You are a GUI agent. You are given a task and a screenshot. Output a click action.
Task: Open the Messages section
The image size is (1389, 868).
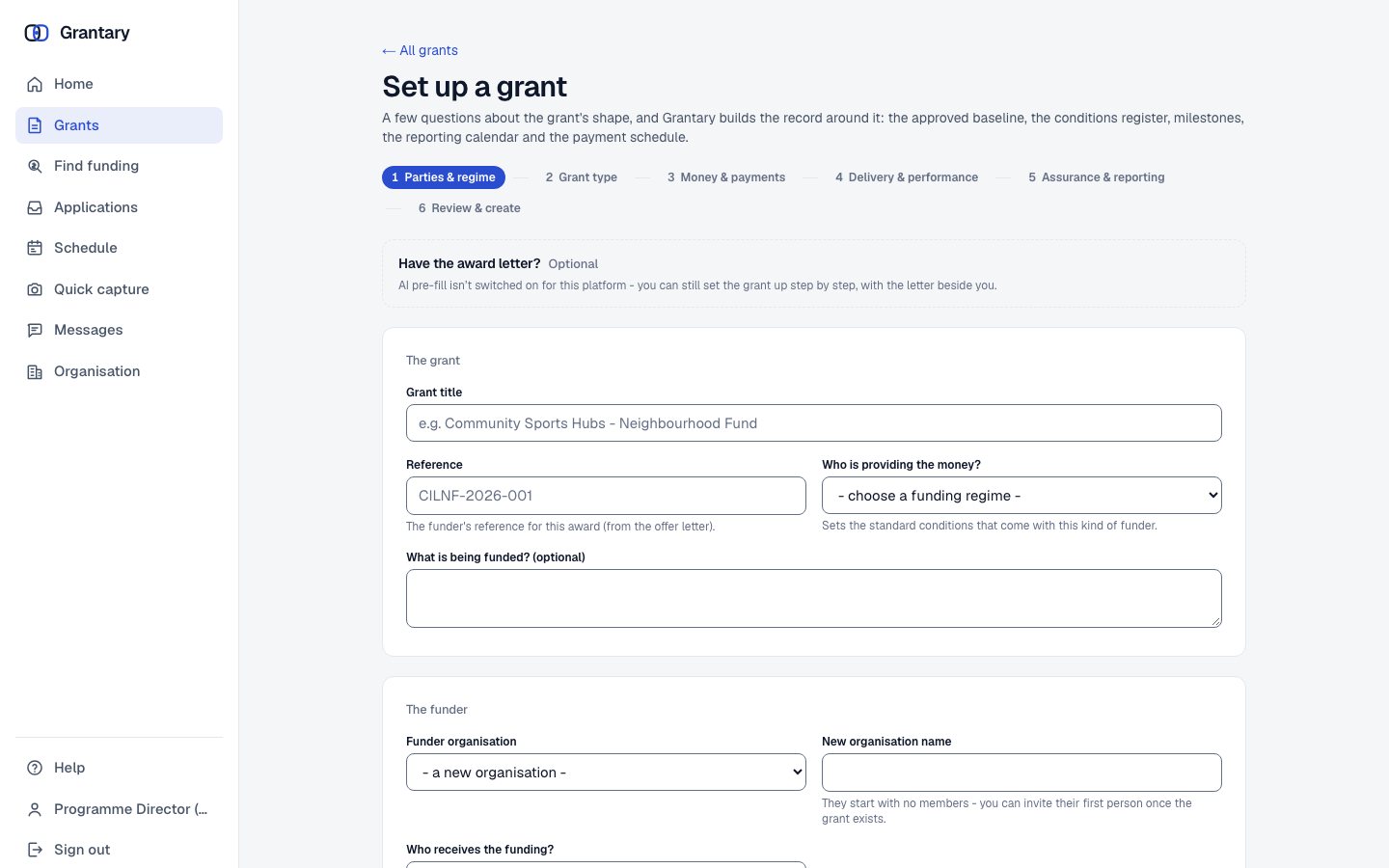120,330
